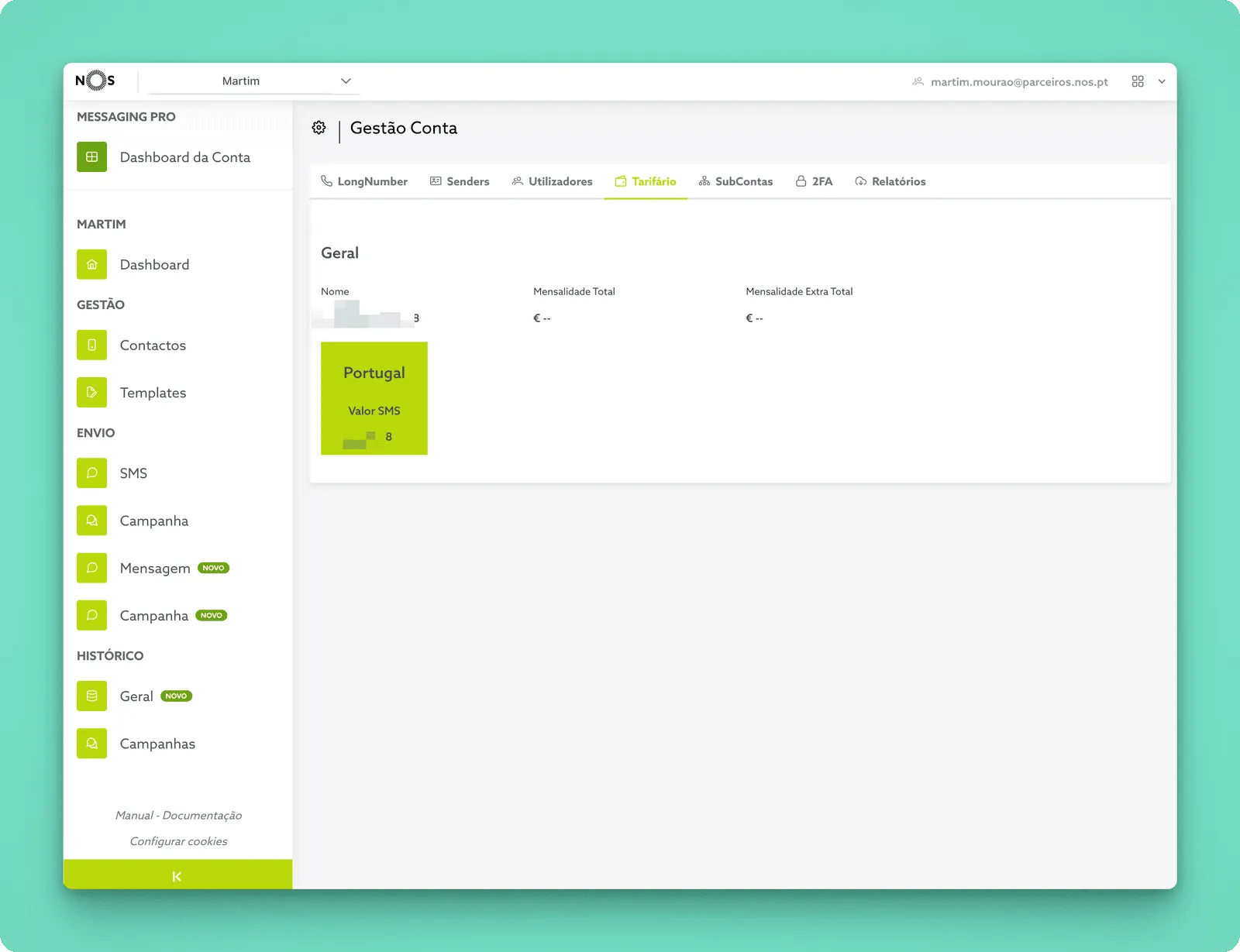Screen dimensions: 1240x952
Task: Click the Geral database icon
Action: click(x=92, y=696)
